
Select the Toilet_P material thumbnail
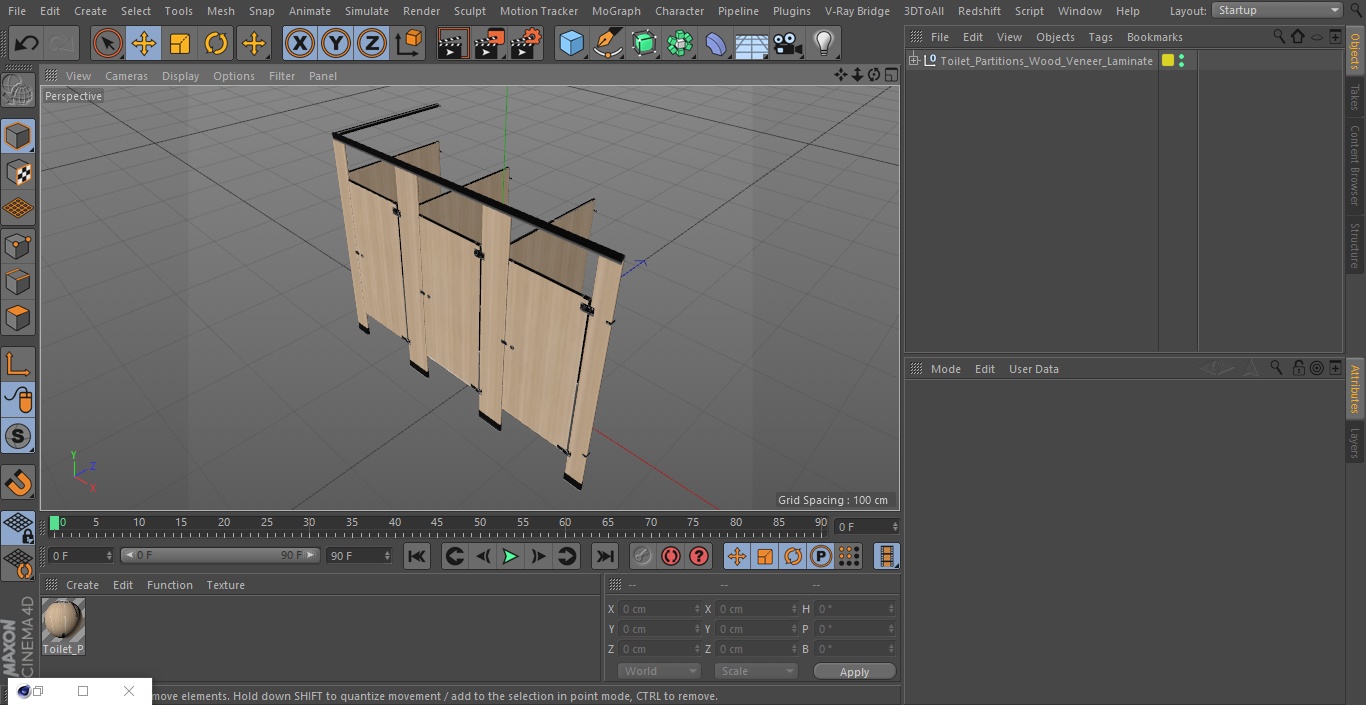click(x=63, y=620)
